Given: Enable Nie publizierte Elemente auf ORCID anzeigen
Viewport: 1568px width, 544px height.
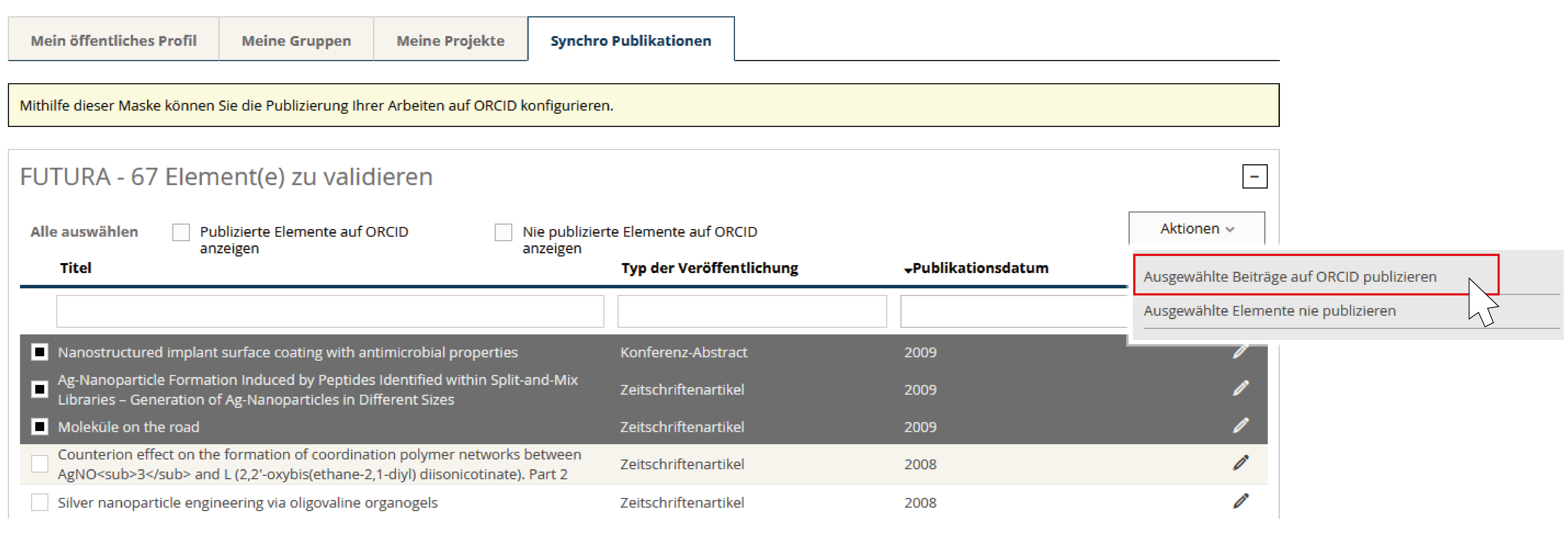Looking at the screenshot, I should point(503,232).
